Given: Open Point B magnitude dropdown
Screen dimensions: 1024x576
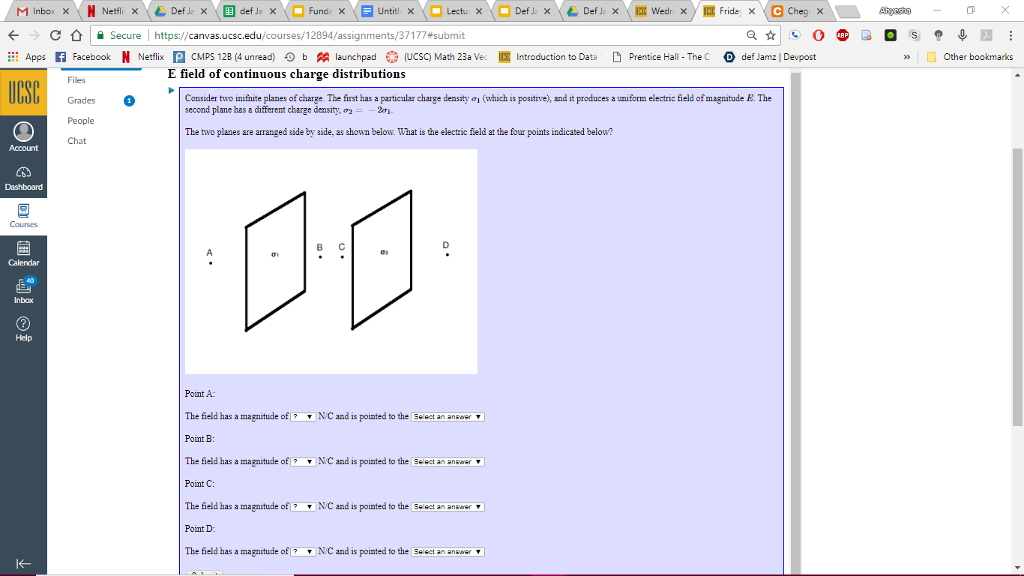Looking at the screenshot, I should point(303,462).
